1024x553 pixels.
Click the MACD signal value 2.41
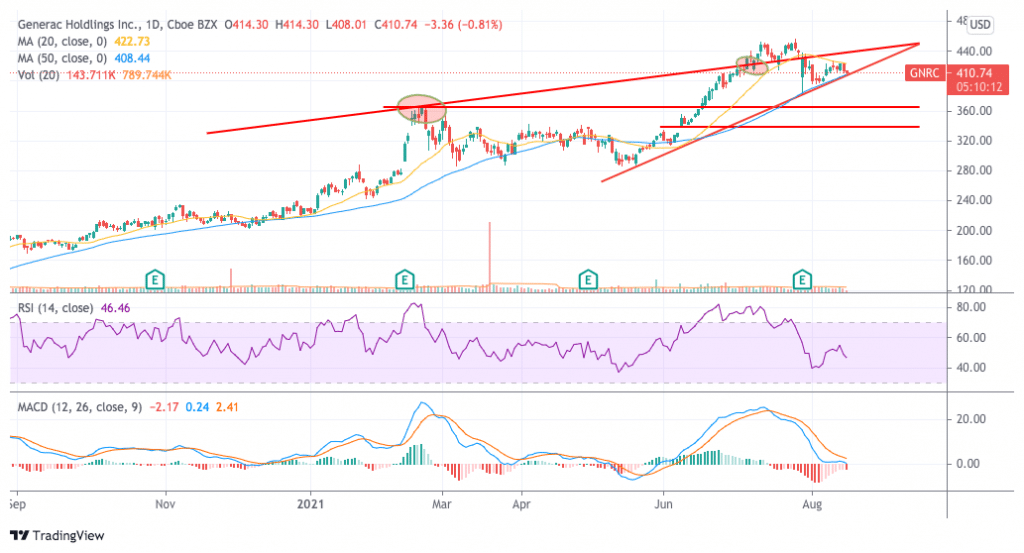[227, 407]
